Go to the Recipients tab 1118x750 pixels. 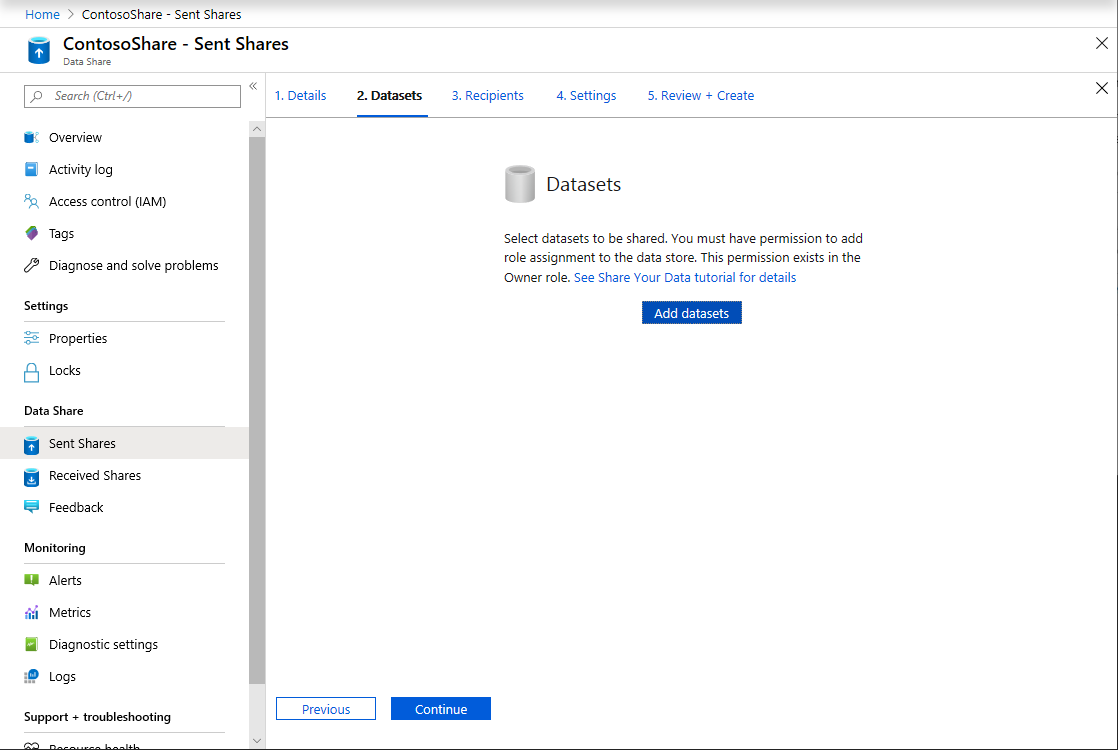click(x=487, y=95)
